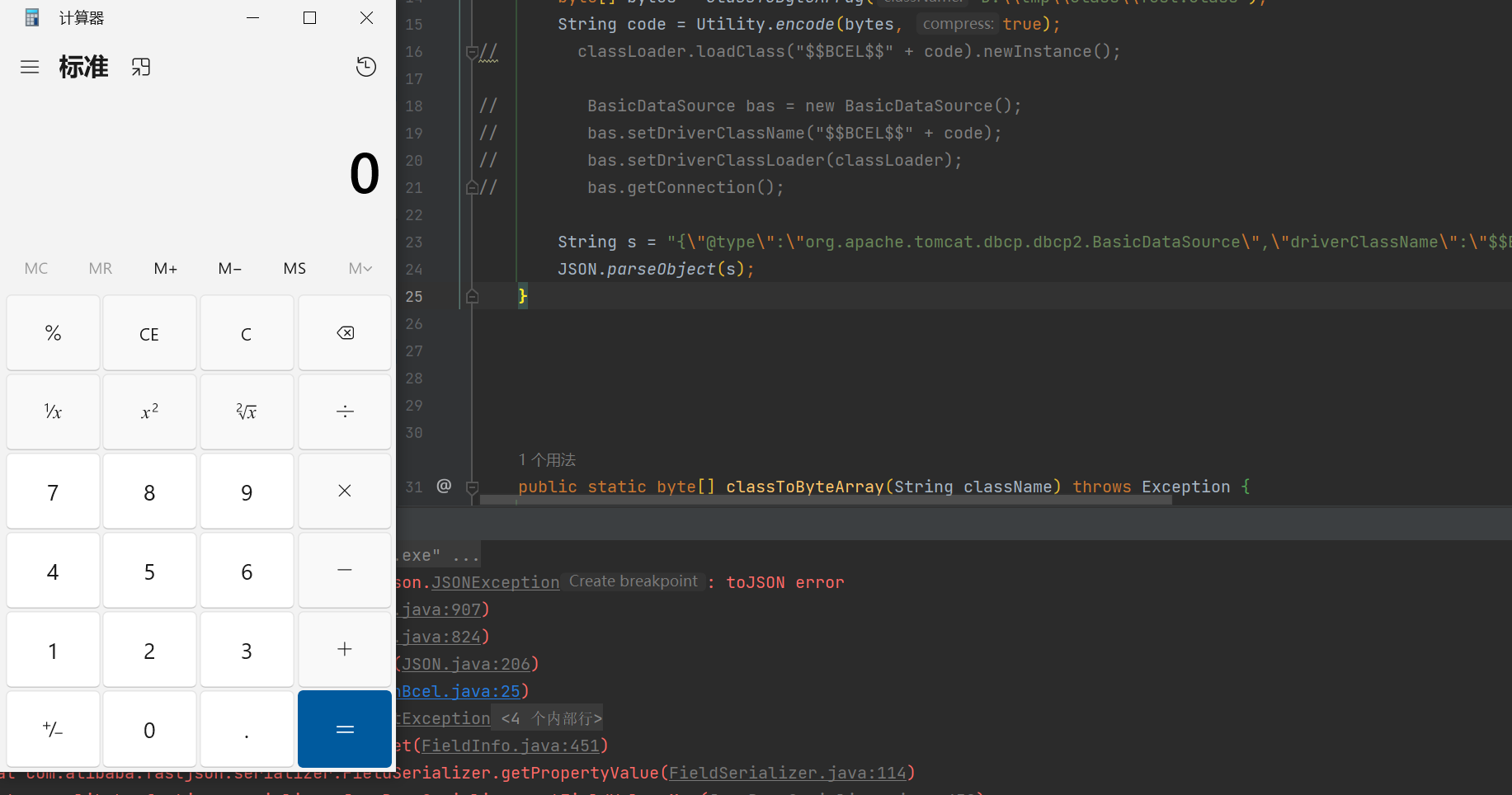Click the @ gutter annotation icon at line 31
This screenshot has height=795, width=1512.
coord(444,486)
